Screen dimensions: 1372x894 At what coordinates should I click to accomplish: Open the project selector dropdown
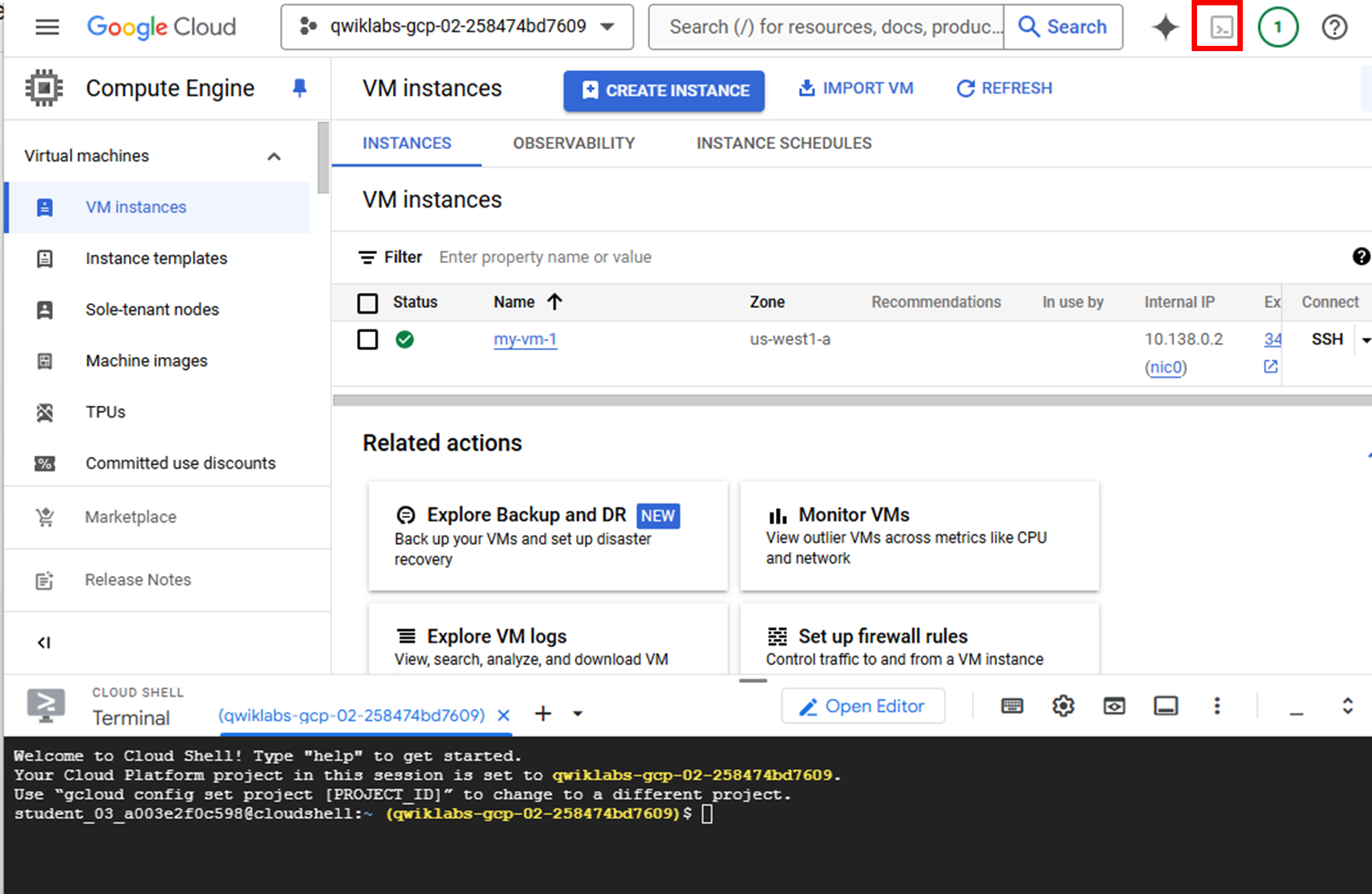click(457, 27)
